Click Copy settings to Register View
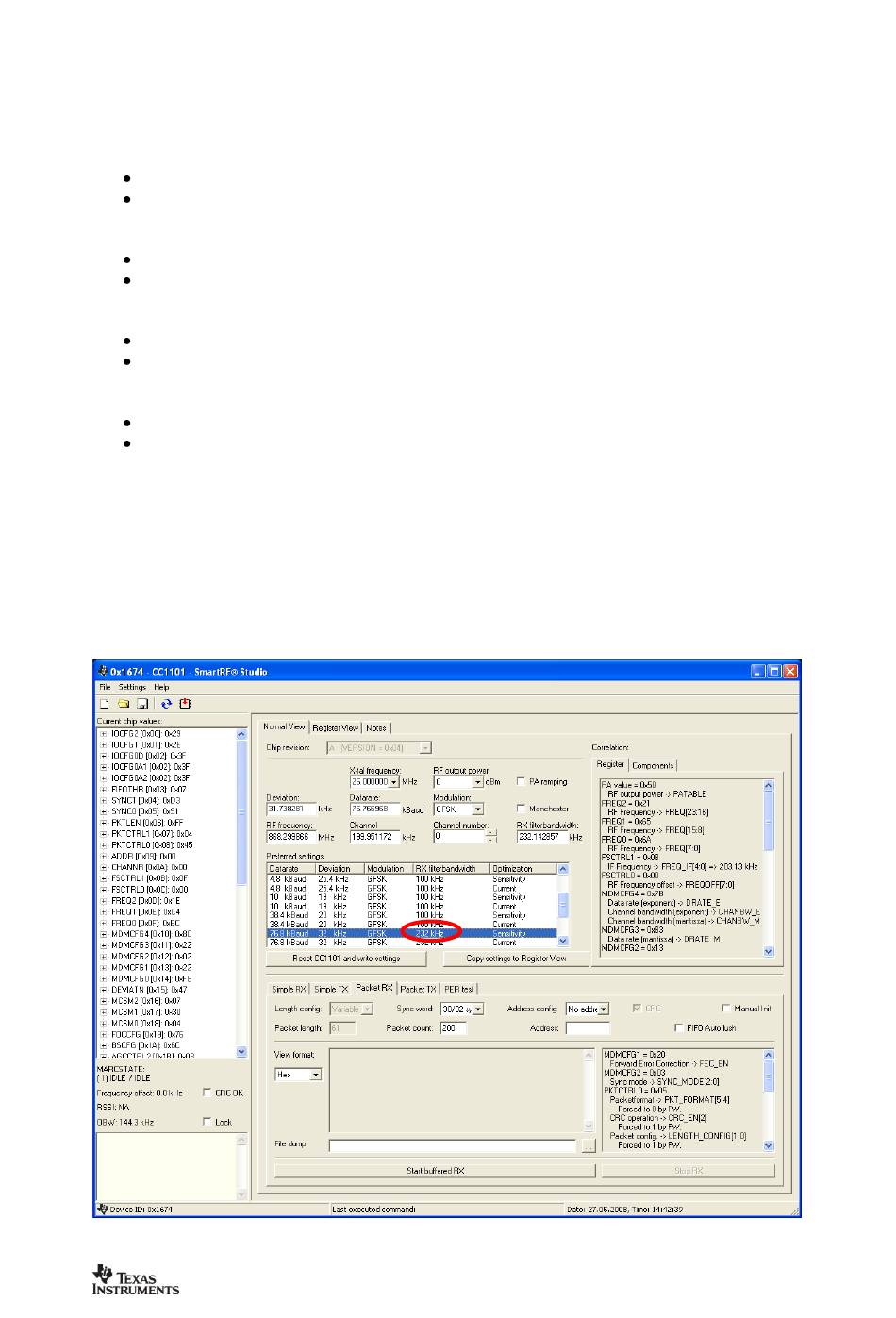Image resolution: width=896 pixels, height=1318 pixels. click(x=516, y=959)
